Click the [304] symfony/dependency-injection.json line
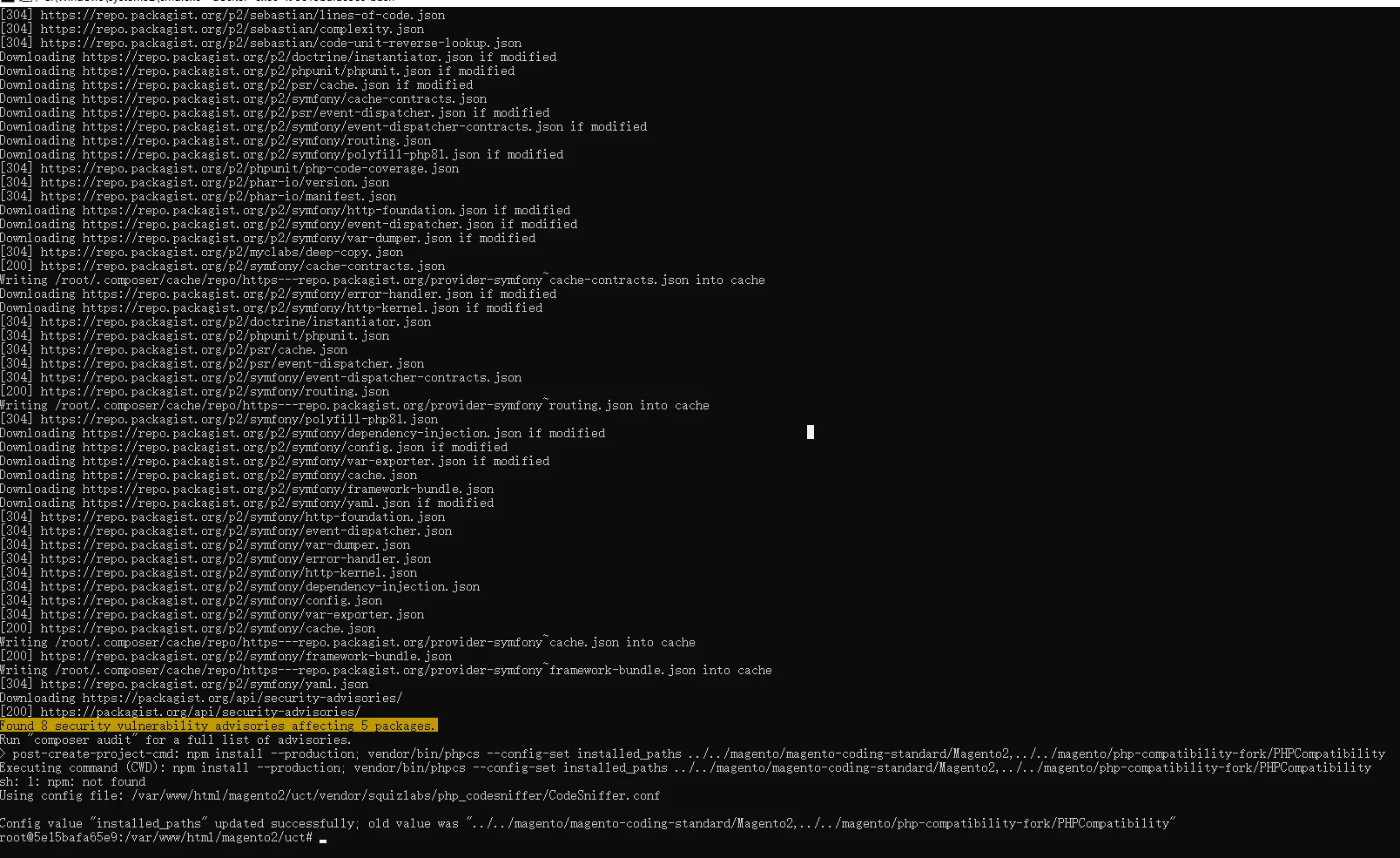The image size is (1400, 858). 240,586
